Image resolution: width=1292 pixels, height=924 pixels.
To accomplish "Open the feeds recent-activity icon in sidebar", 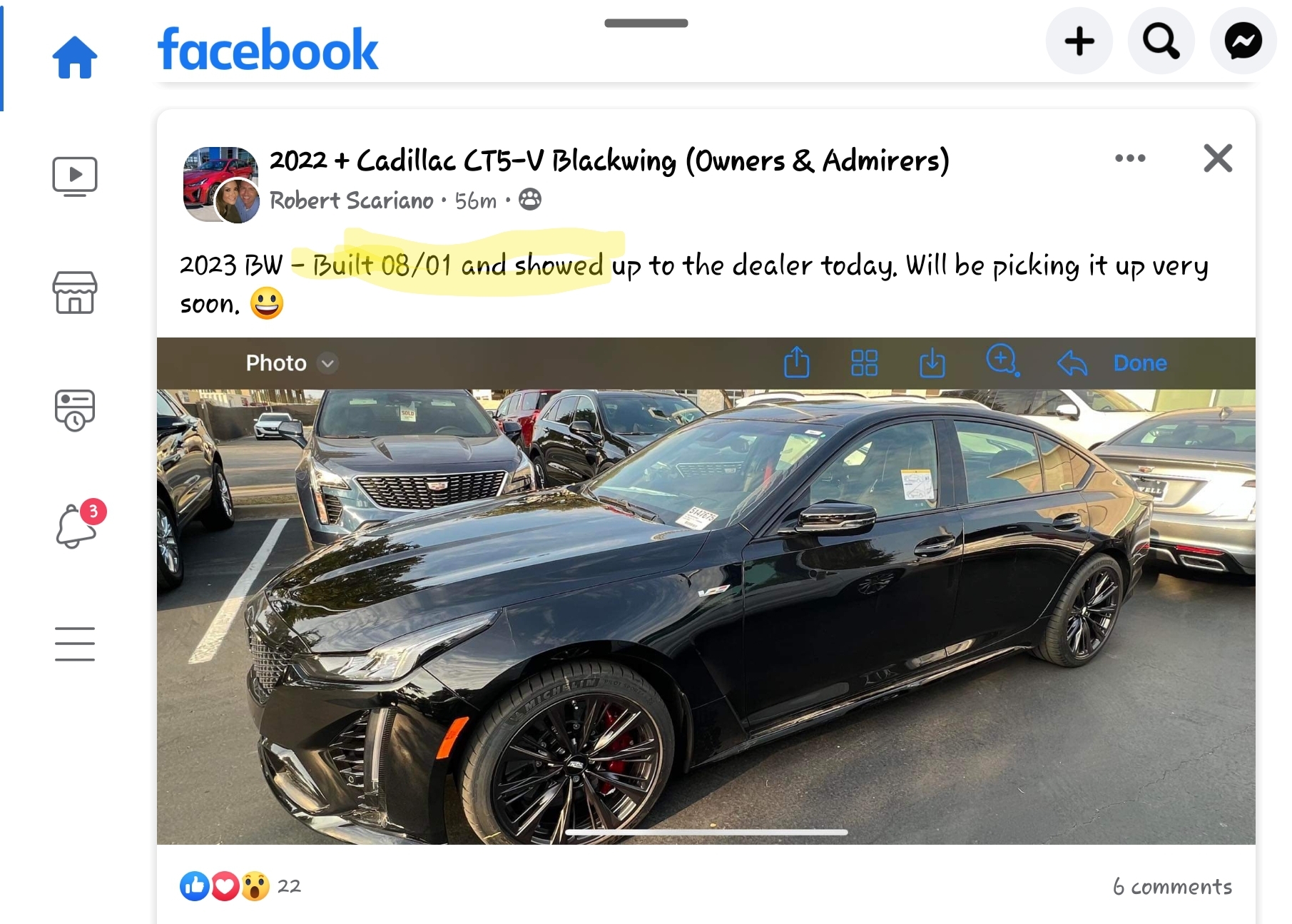I will tap(75, 410).
